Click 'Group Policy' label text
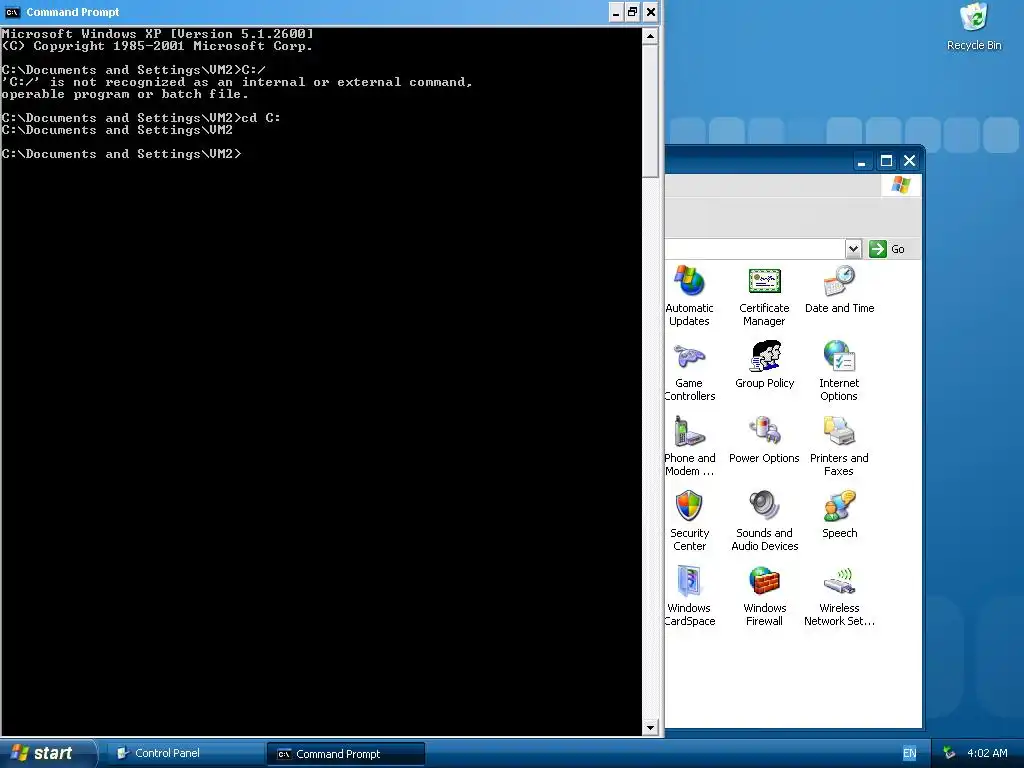 (x=765, y=383)
